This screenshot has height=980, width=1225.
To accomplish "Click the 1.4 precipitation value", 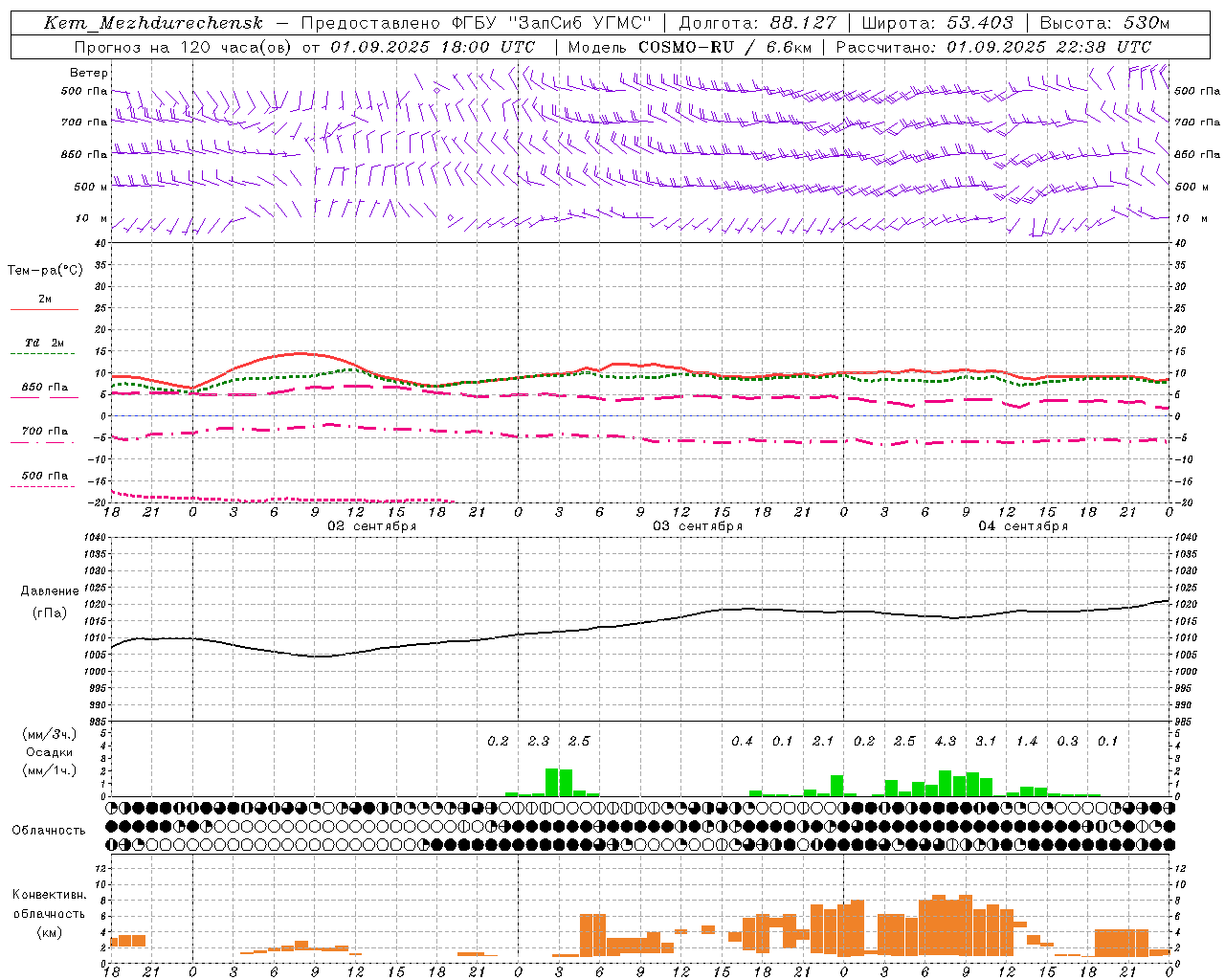I will 1027,742.
